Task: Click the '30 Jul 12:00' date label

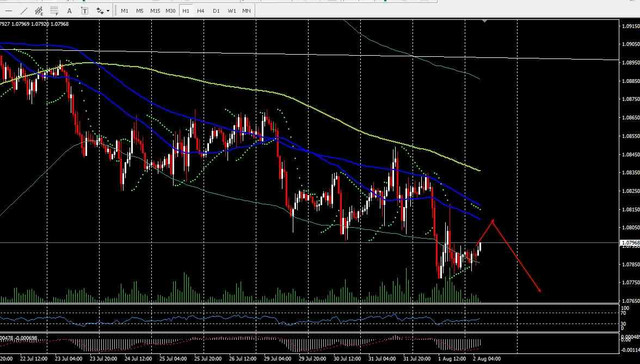Action: [x=347, y=359]
